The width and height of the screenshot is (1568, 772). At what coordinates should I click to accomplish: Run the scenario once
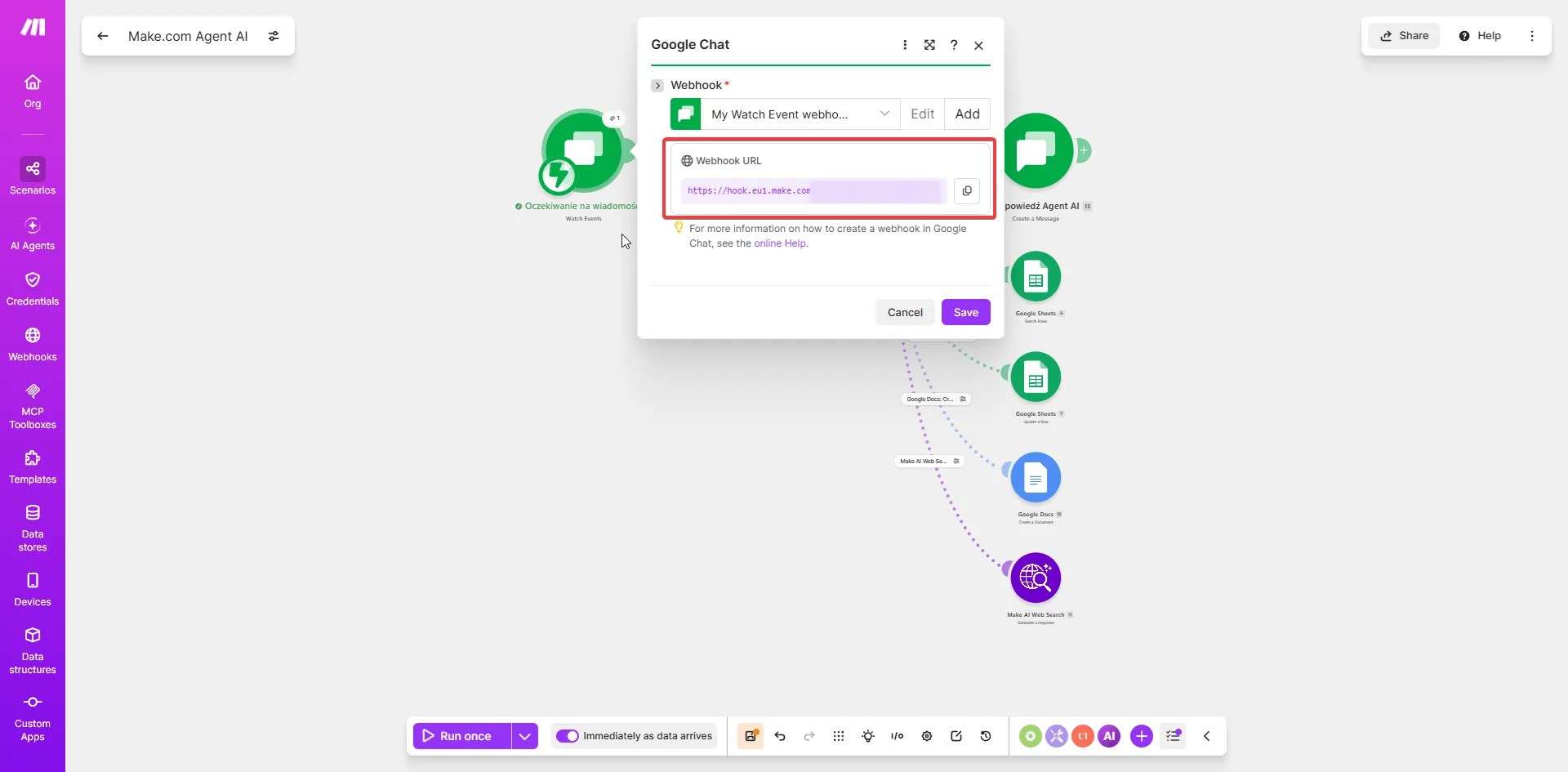(462, 736)
